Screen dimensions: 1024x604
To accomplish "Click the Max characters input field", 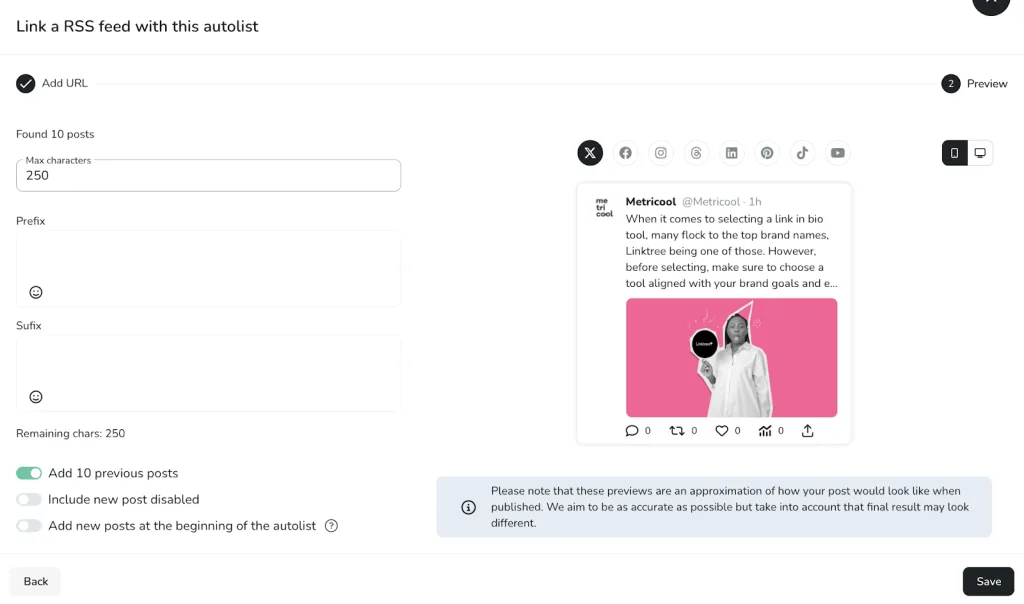I will pos(208,175).
